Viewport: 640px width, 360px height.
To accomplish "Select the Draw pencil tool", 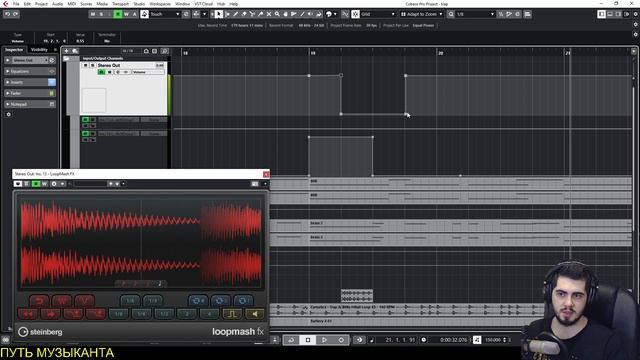I will coord(236,14).
